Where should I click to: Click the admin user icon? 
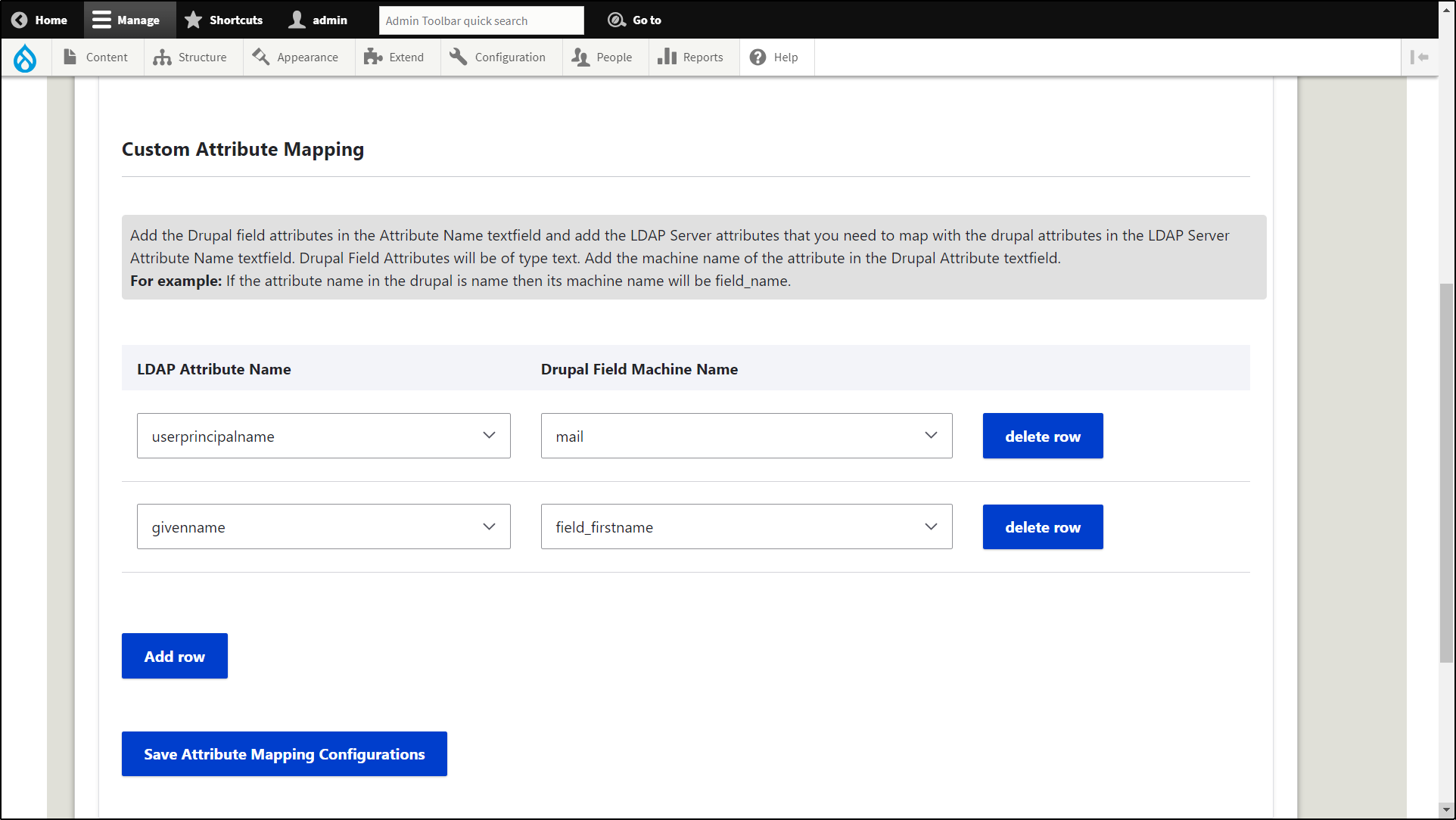pyautogui.click(x=297, y=20)
